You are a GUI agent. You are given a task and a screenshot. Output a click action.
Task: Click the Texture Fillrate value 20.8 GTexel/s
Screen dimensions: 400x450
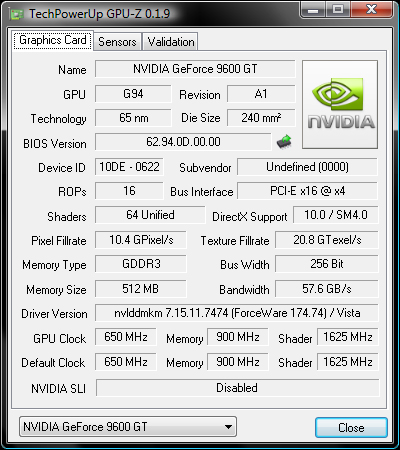327,240
